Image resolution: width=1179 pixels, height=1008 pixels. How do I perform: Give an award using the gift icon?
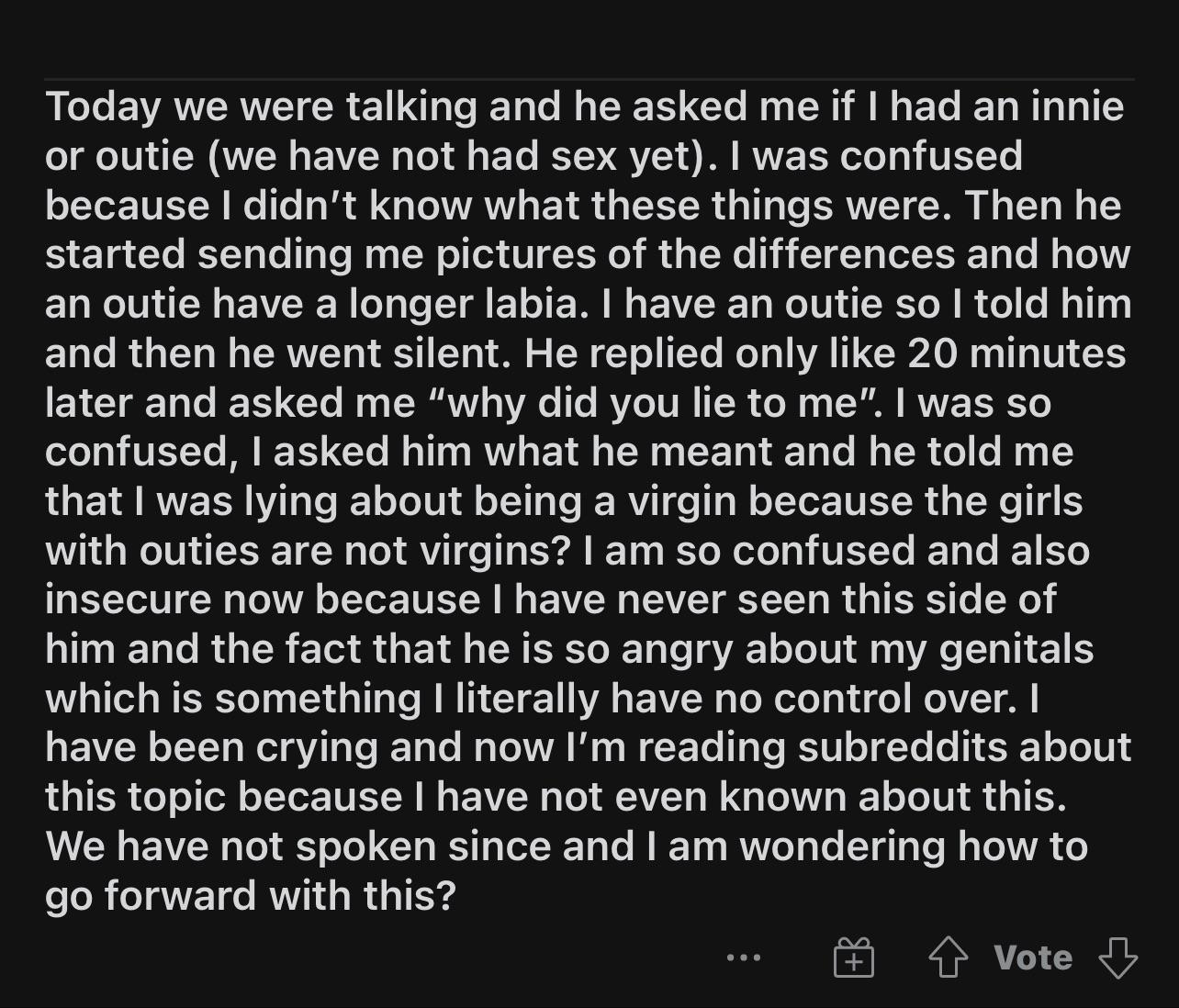[854, 959]
